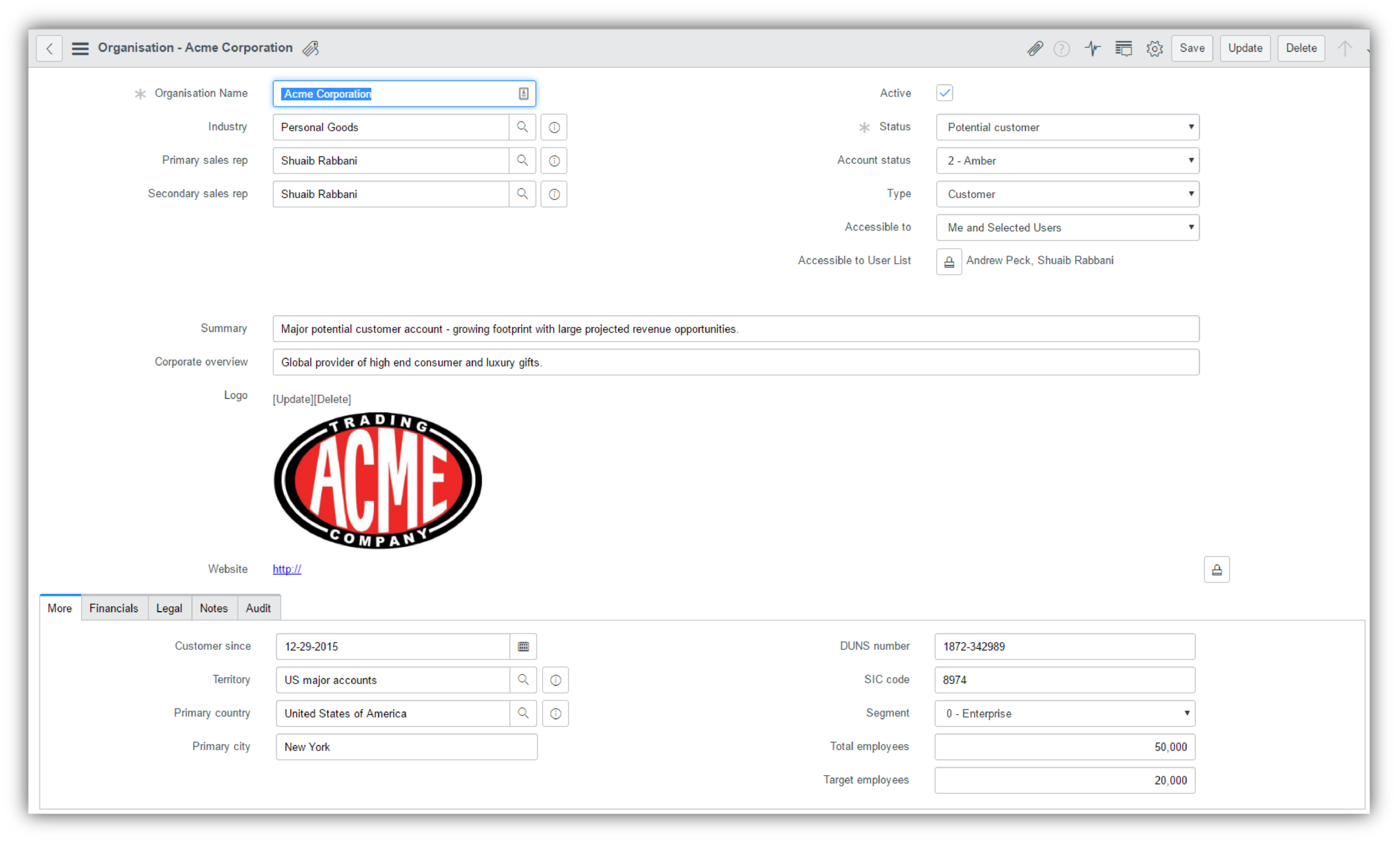Go to previous record with the up arrow
This screenshot has height=844, width=1400.
[1345, 48]
